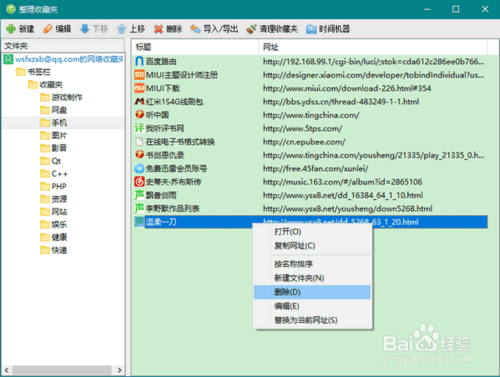Click URL http://www.miui.com/download-226.html#354
This screenshot has height=377, width=500.
(x=347, y=88)
